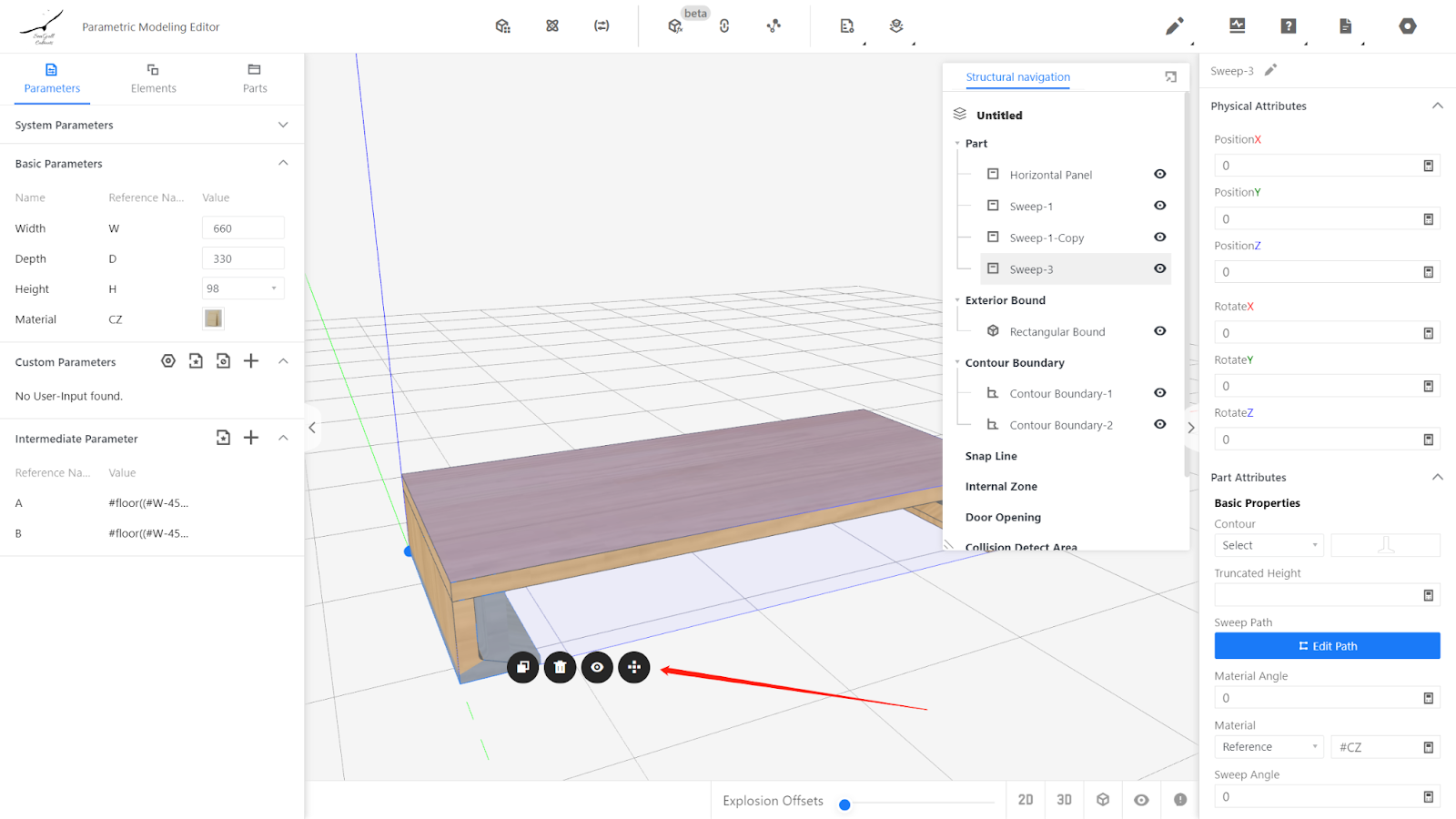Hide the Rectangular Bound
Viewport: 1456px width, 819px height.
click(x=1159, y=331)
